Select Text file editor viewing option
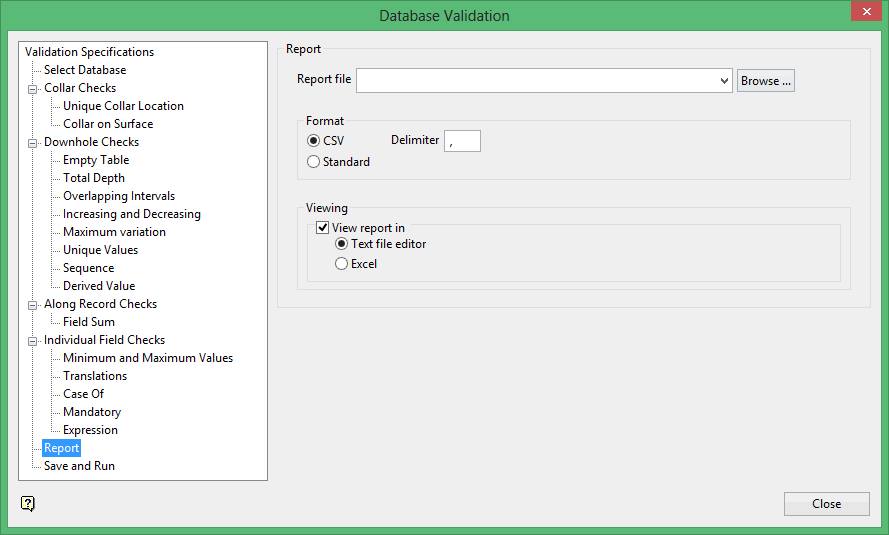This screenshot has width=889, height=535. click(x=342, y=244)
